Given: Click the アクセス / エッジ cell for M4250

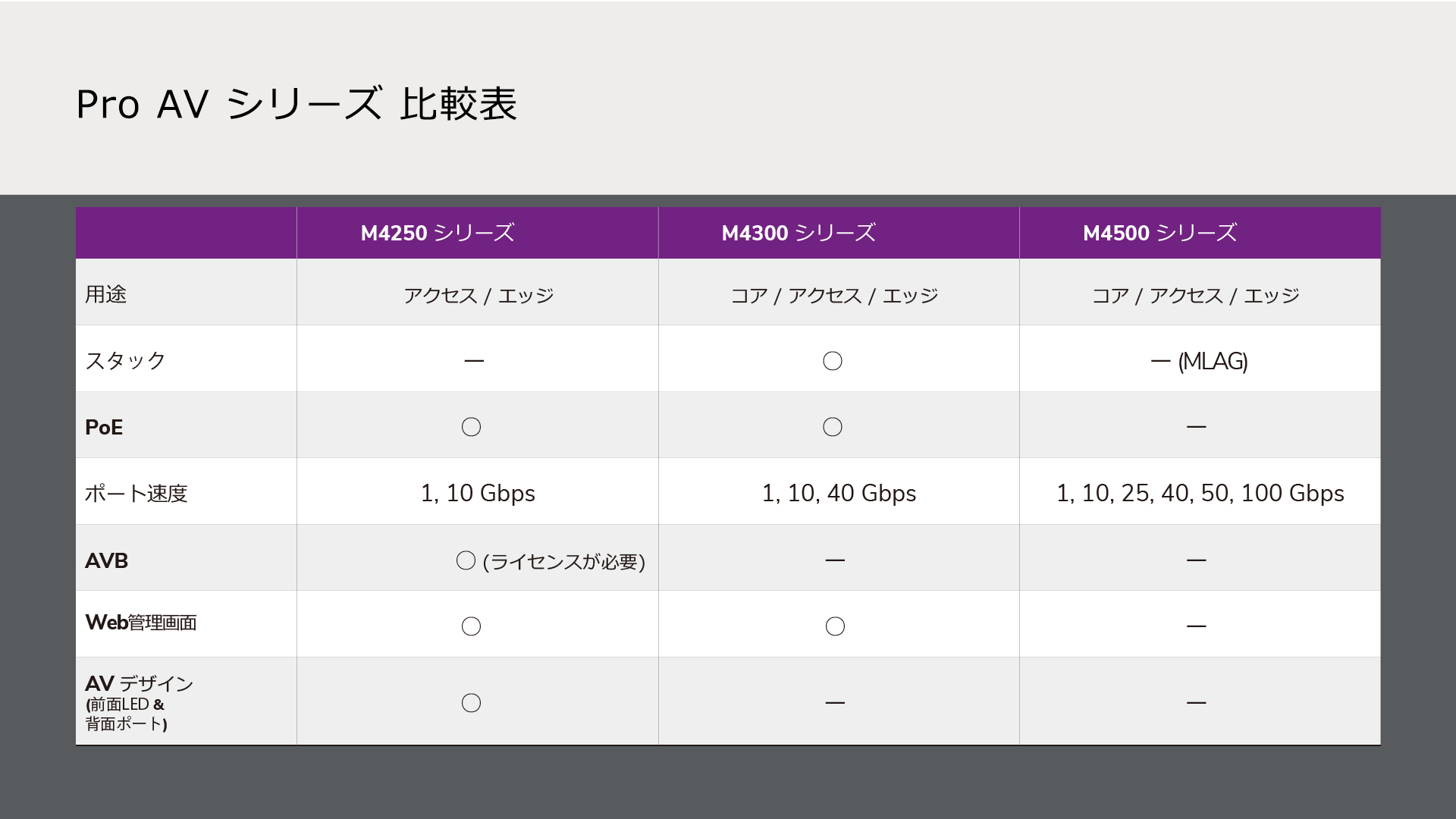Looking at the screenshot, I should (478, 295).
